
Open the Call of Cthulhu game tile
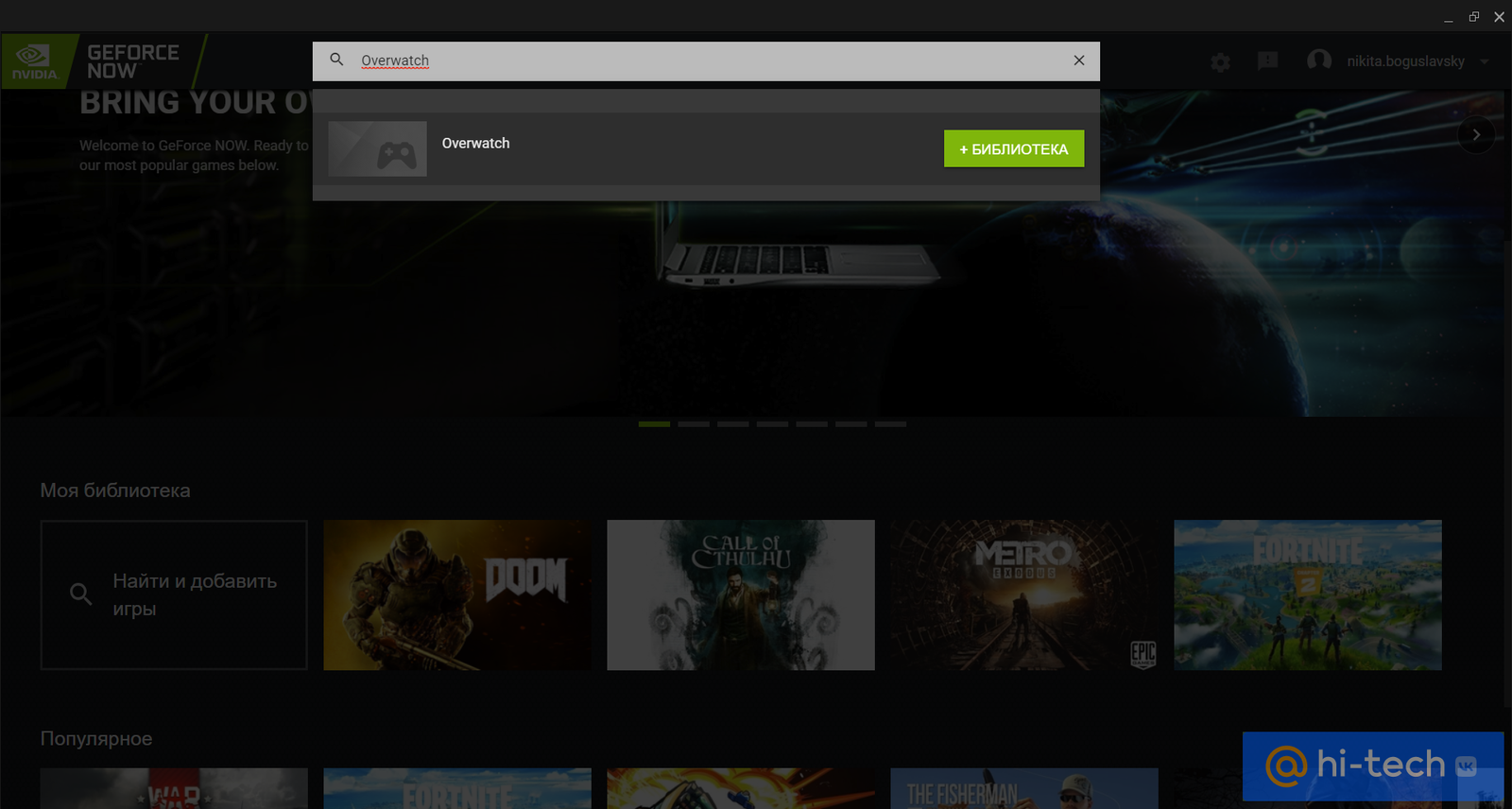click(741, 594)
